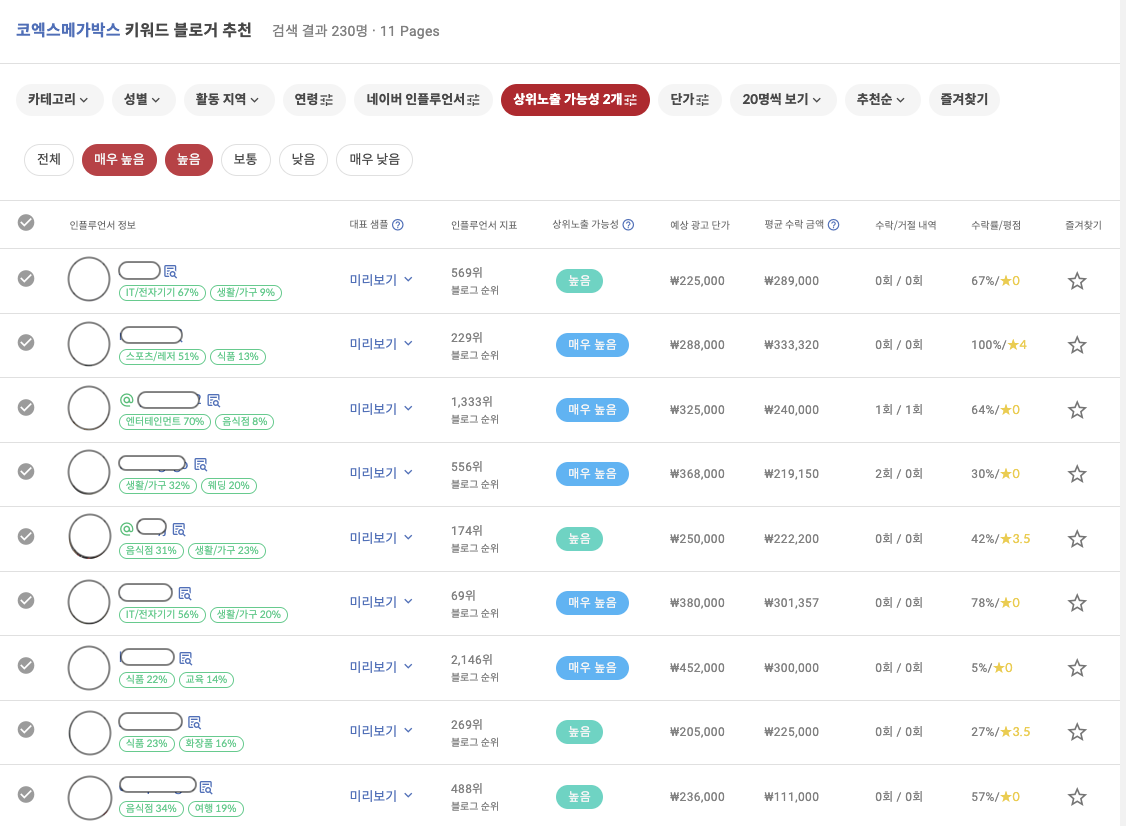Open the 상위노출 가능성 2개 filter
The height and width of the screenshot is (826, 1126).
575,100
